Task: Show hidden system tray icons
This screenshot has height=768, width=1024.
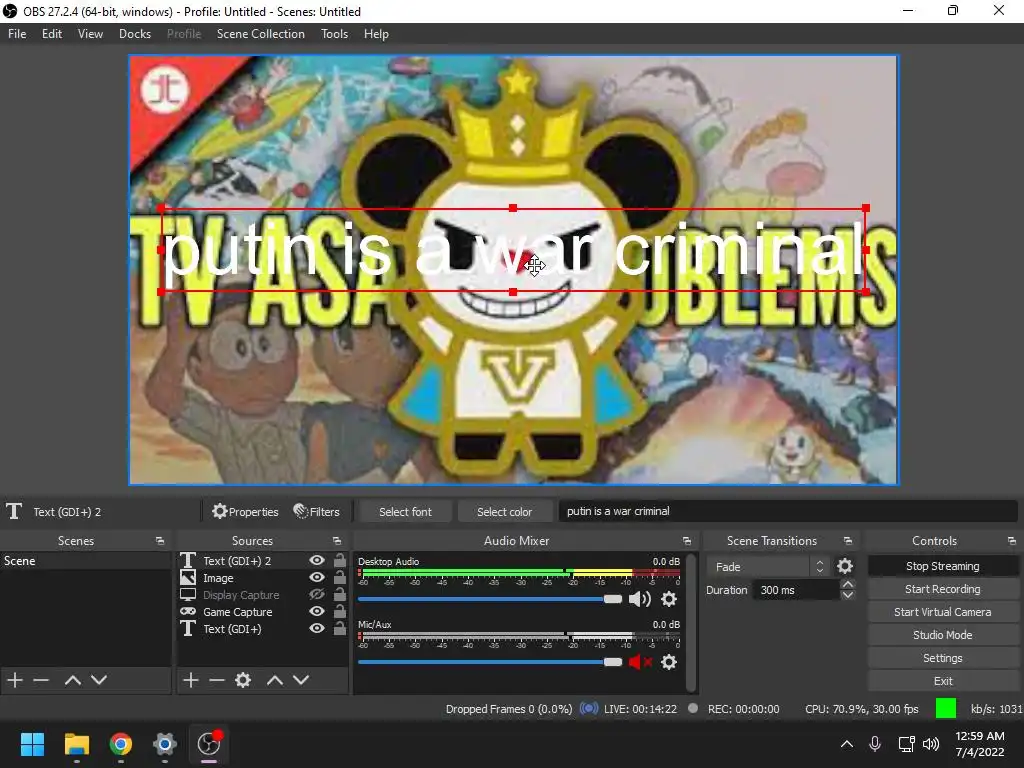Action: point(847,744)
